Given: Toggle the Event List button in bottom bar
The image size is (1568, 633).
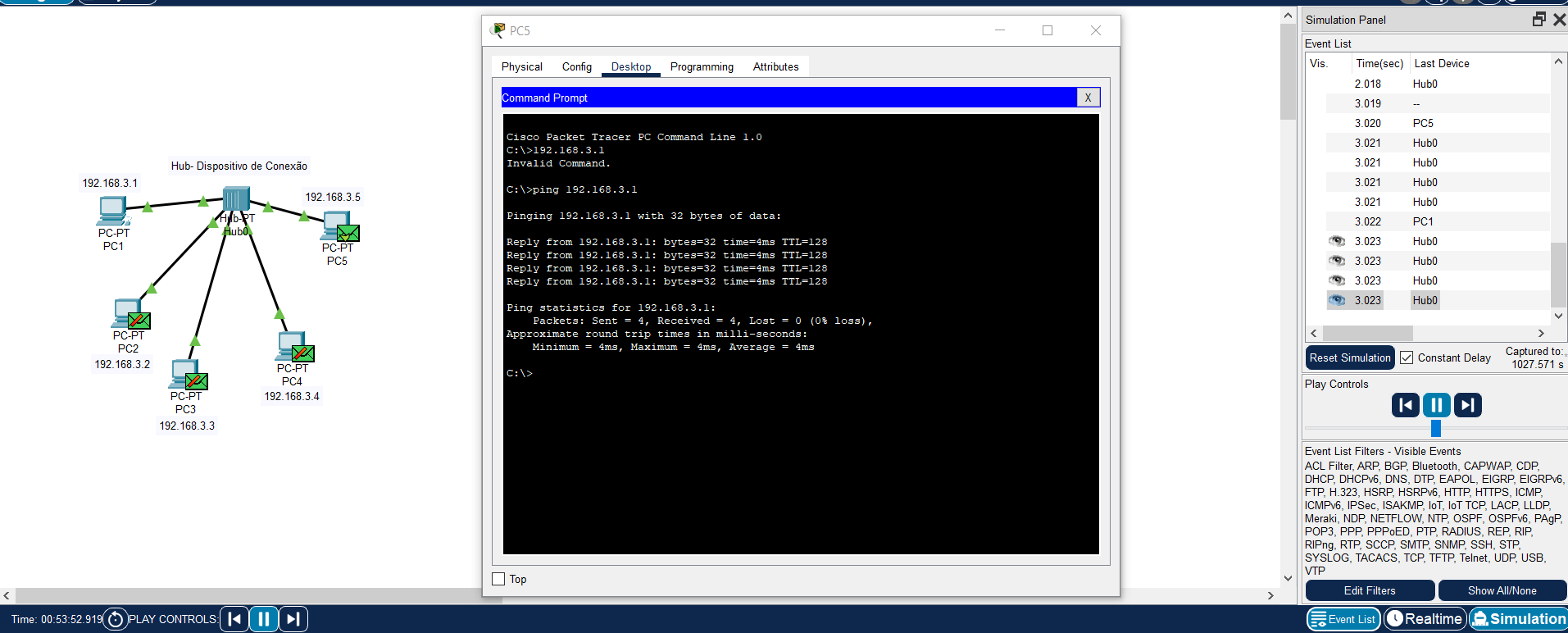Looking at the screenshot, I should pos(1343,619).
